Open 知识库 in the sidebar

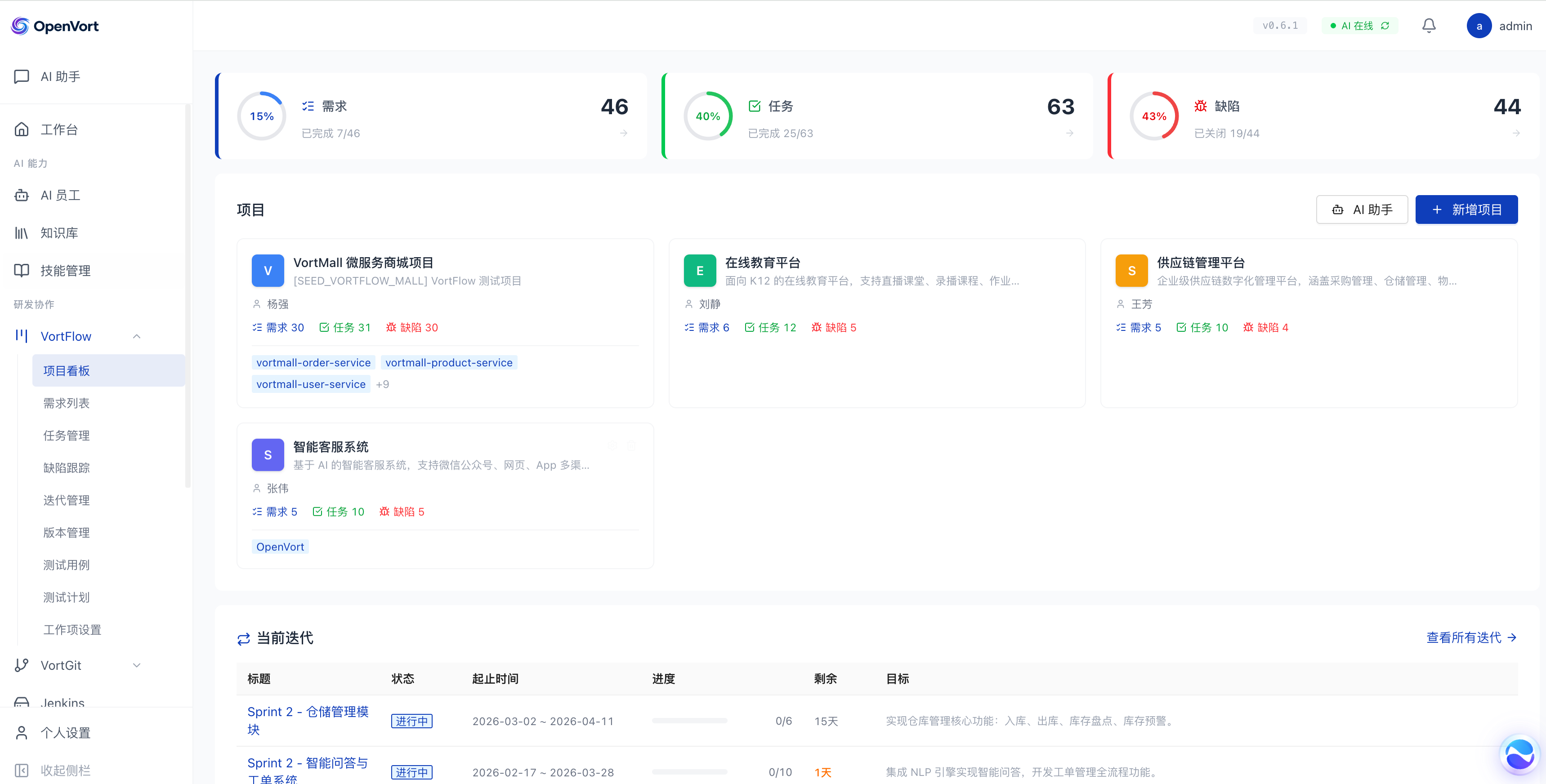[x=59, y=233]
